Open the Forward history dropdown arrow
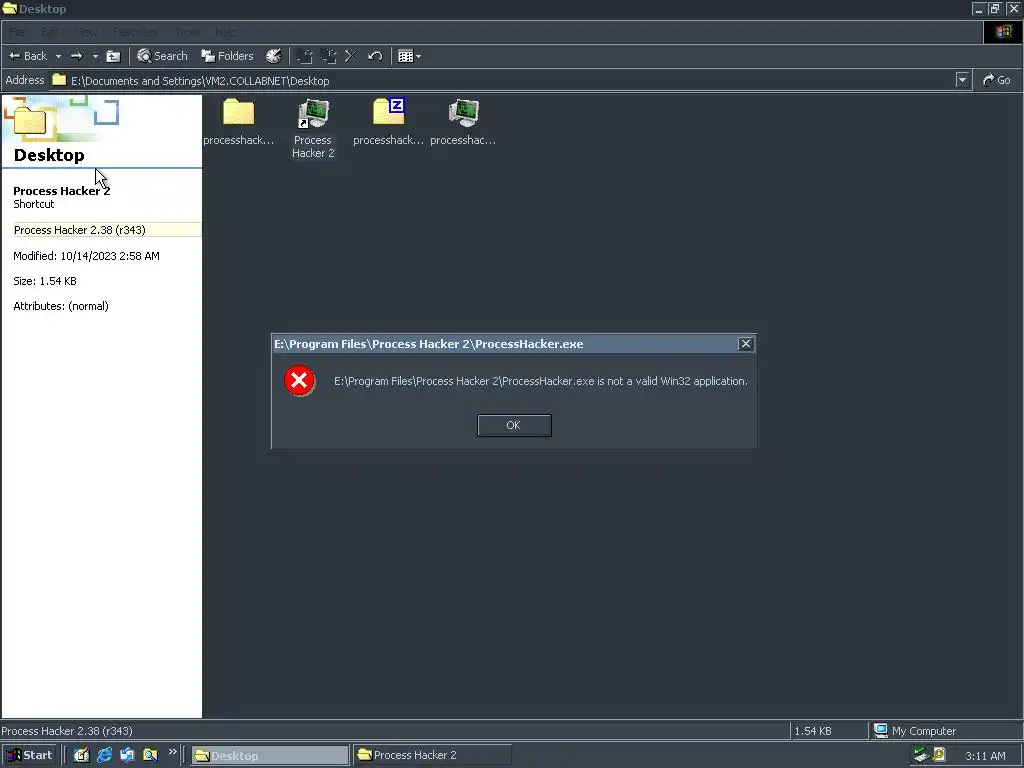This screenshot has height=768, width=1024. click(95, 56)
